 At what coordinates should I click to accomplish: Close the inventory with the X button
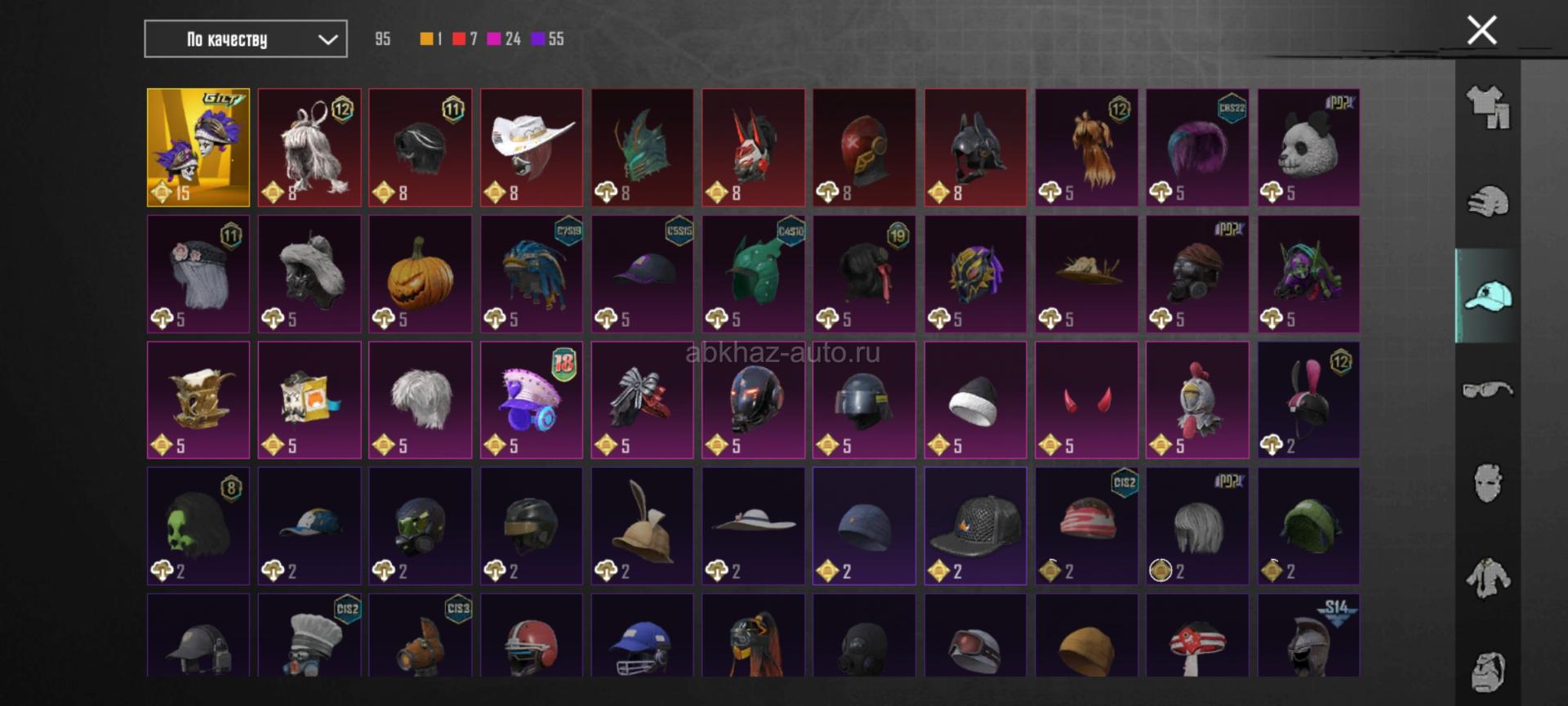pyautogui.click(x=1481, y=30)
